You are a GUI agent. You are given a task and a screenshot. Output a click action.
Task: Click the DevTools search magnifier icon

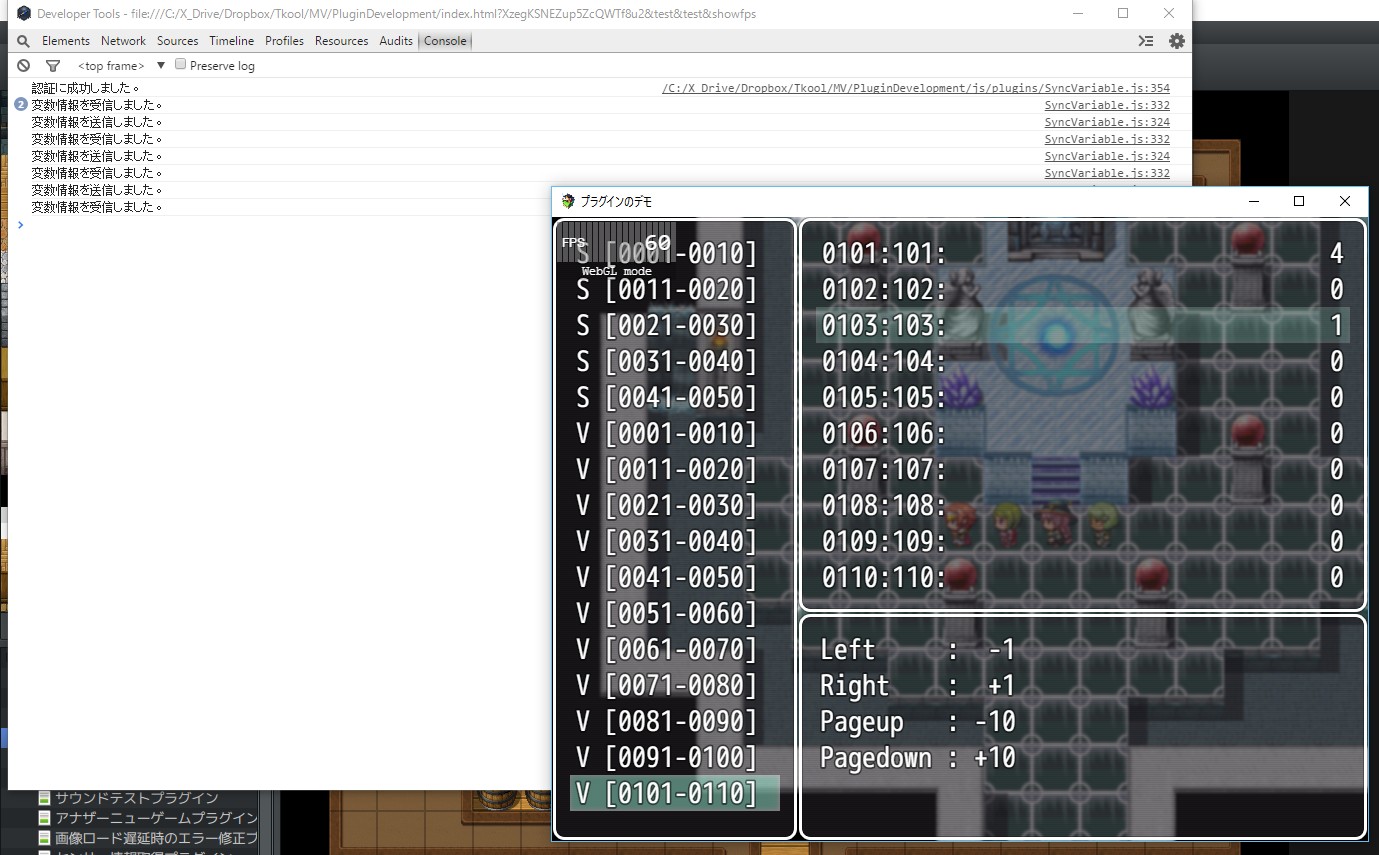[x=23, y=41]
